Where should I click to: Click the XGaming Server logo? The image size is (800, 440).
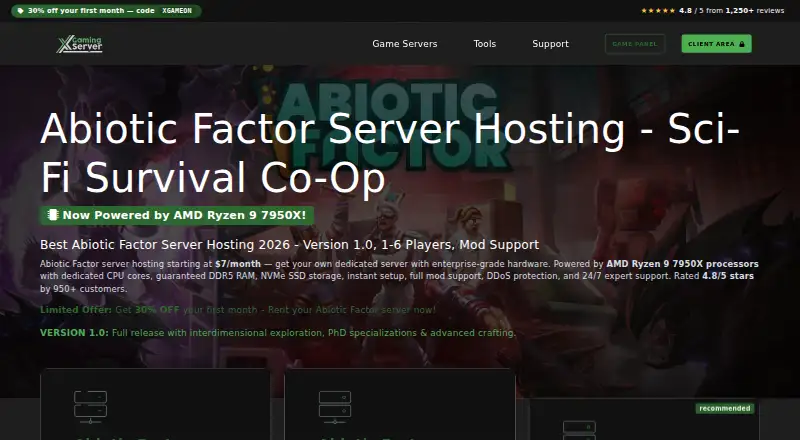[x=80, y=44]
